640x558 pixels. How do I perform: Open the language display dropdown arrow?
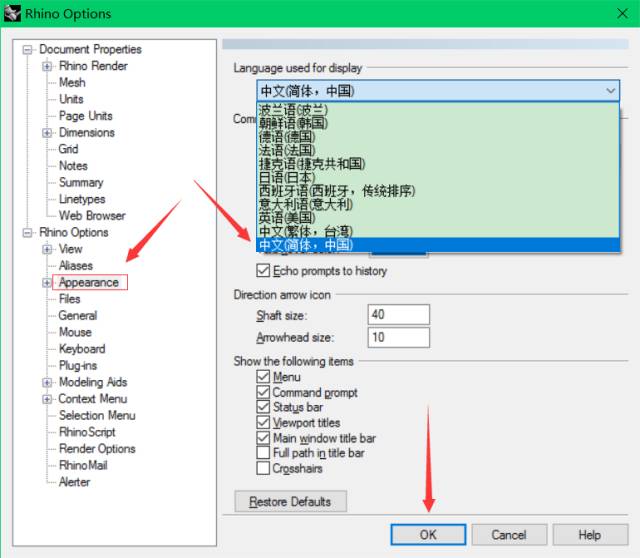coord(611,91)
